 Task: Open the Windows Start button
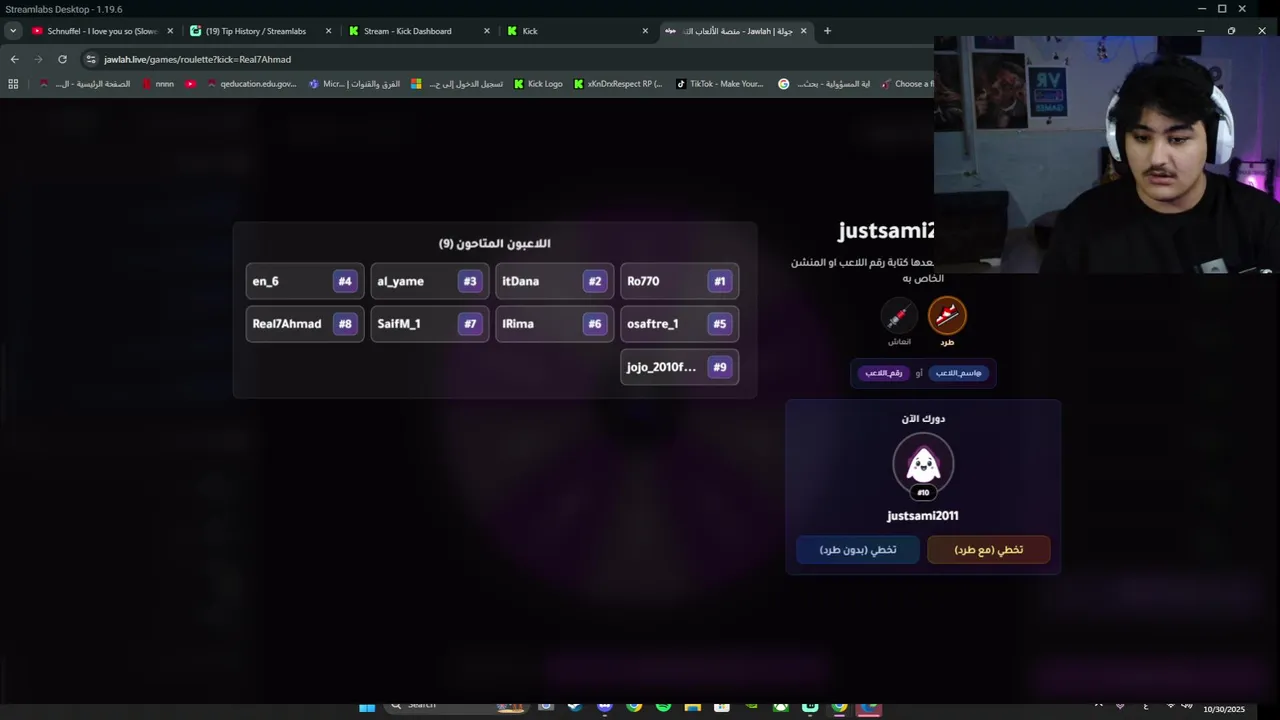(x=367, y=707)
